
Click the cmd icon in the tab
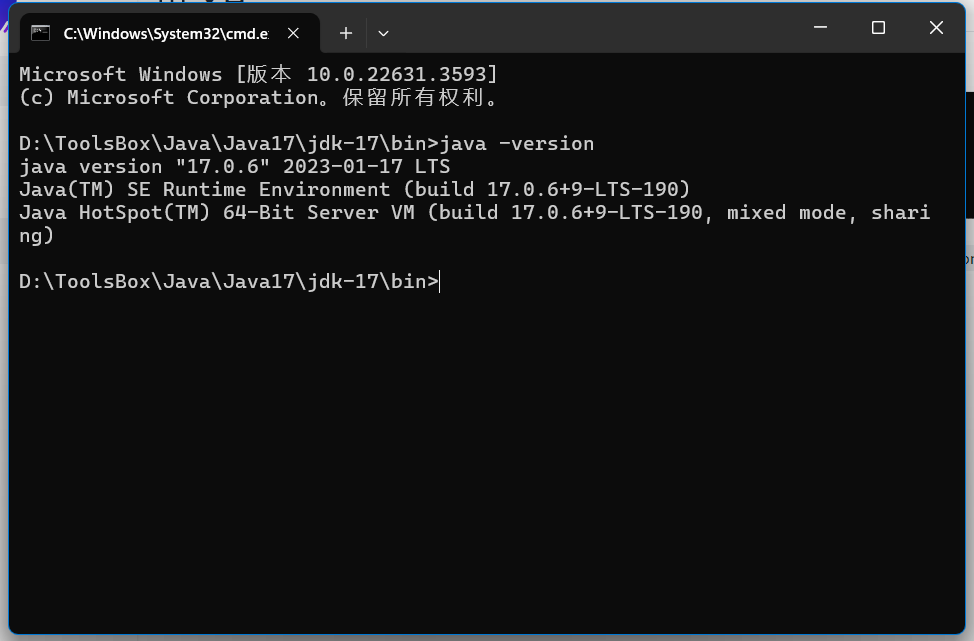[41, 33]
